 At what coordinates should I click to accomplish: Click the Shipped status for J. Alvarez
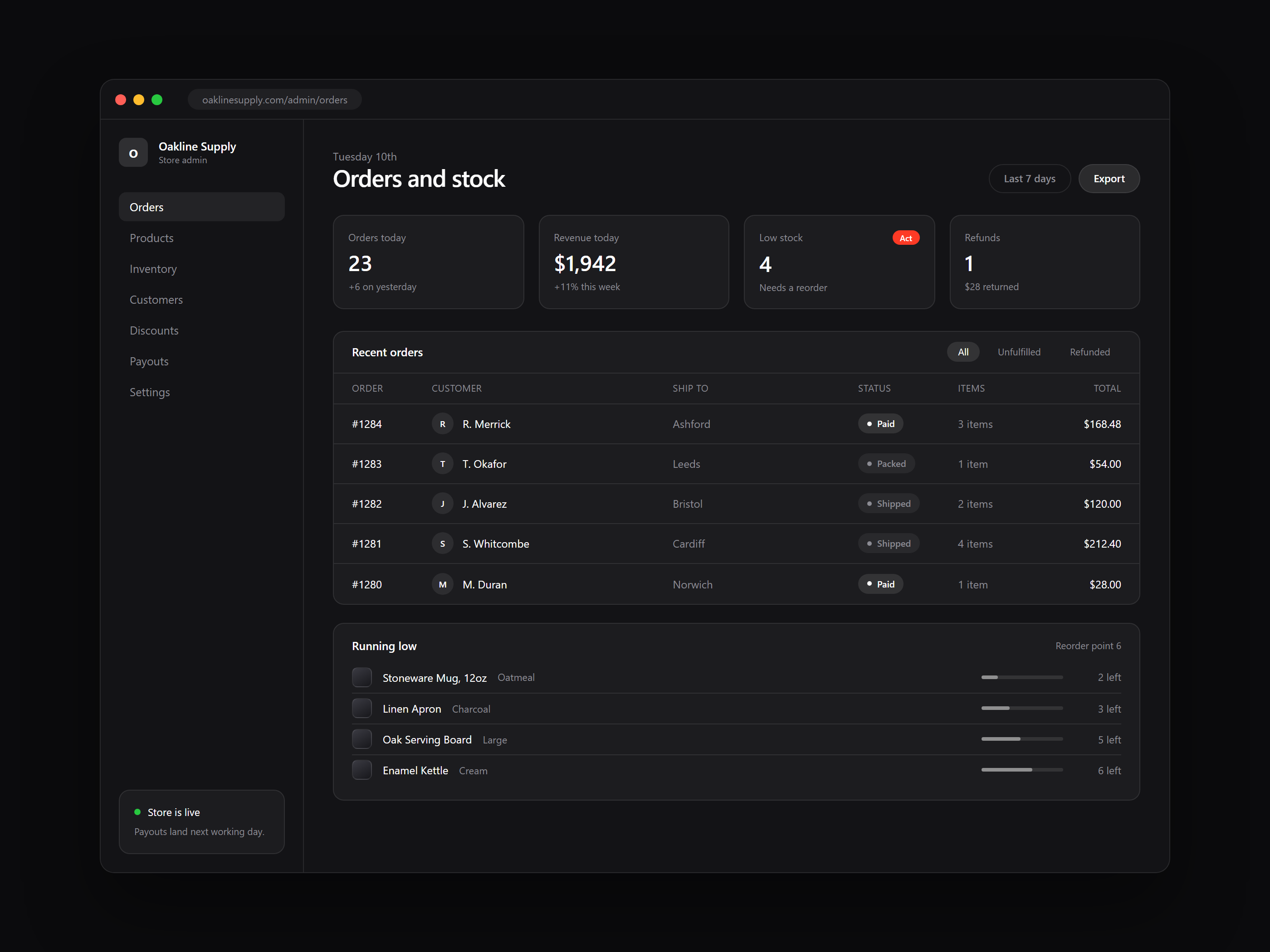(x=888, y=503)
